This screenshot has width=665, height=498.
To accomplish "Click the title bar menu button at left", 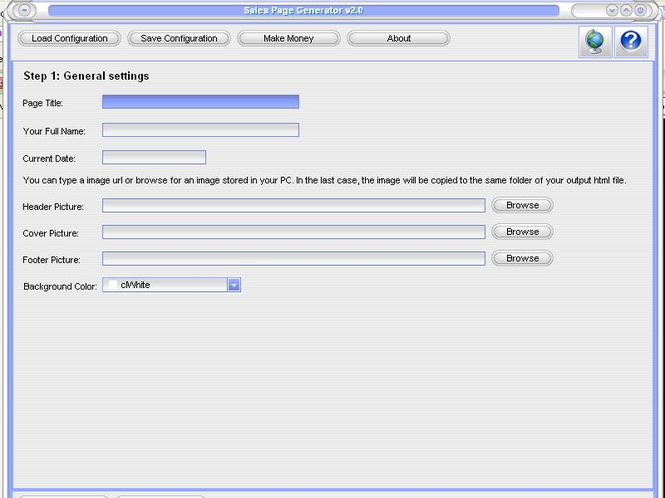I will pyautogui.click(x=24, y=10).
